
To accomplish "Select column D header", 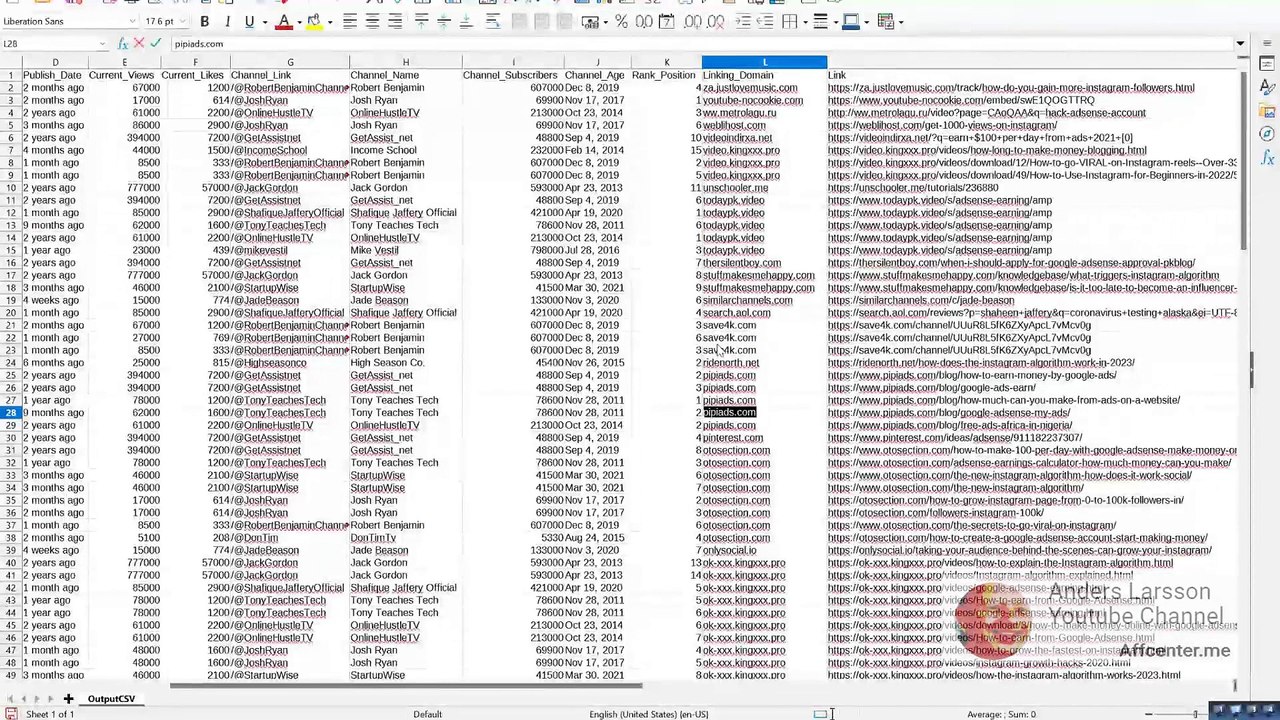I will coord(55,63).
